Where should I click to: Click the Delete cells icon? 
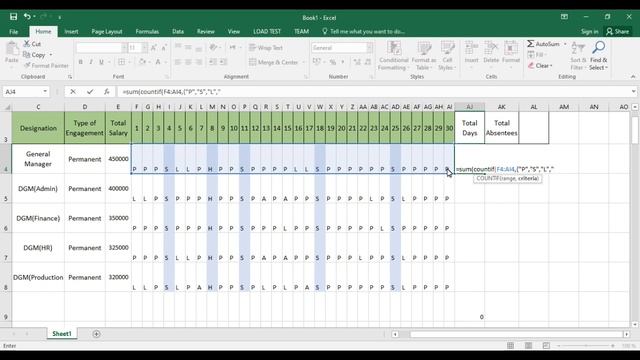491,49
